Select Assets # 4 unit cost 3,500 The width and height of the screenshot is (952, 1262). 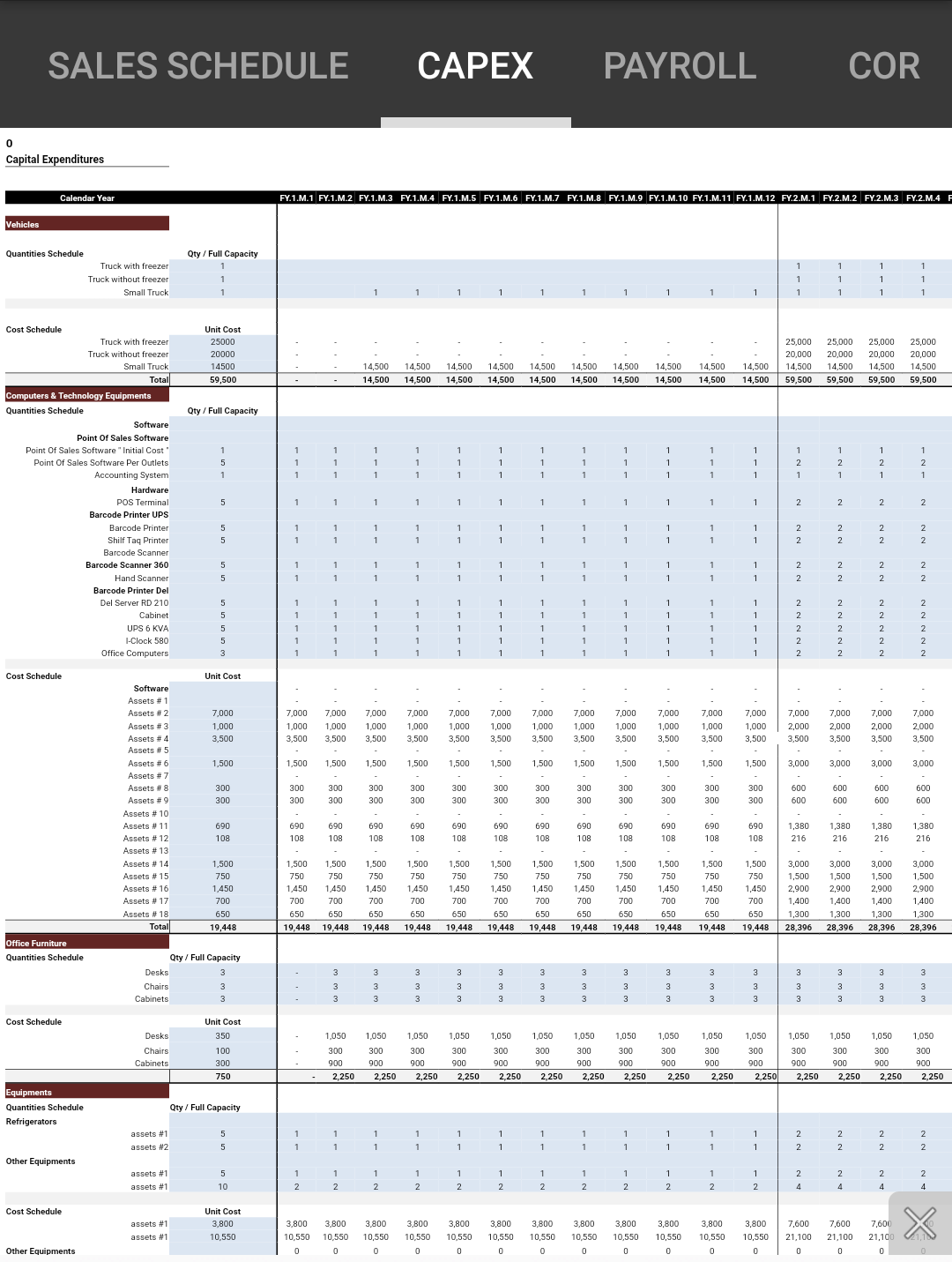[x=223, y=739]
